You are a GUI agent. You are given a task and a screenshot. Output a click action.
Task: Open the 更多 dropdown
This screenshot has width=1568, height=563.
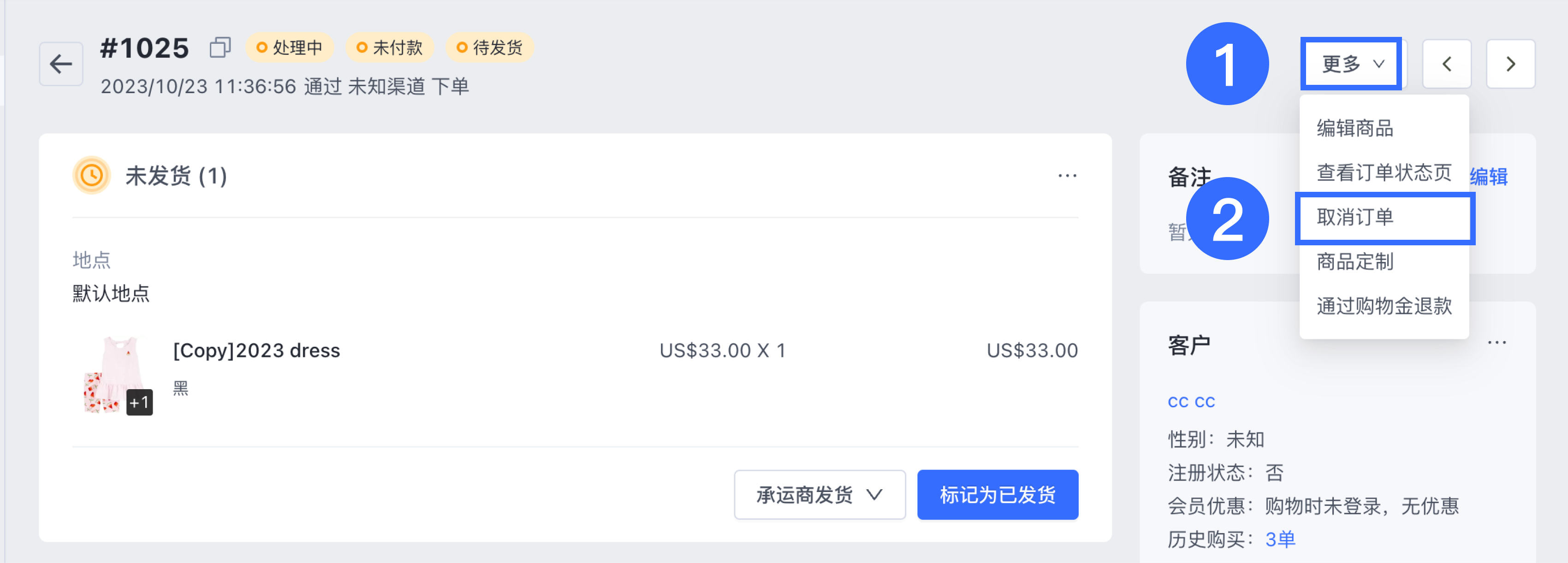pos(1351,64)
